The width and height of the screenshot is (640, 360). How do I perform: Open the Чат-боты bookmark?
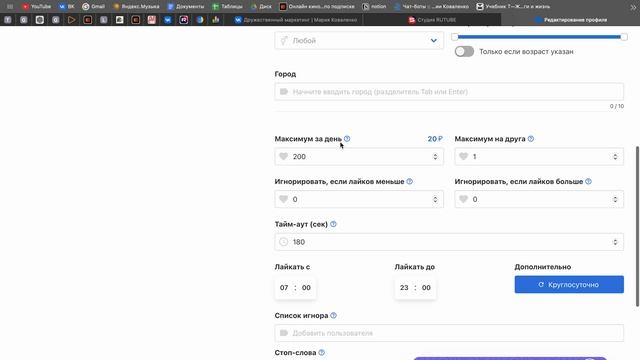431,7
